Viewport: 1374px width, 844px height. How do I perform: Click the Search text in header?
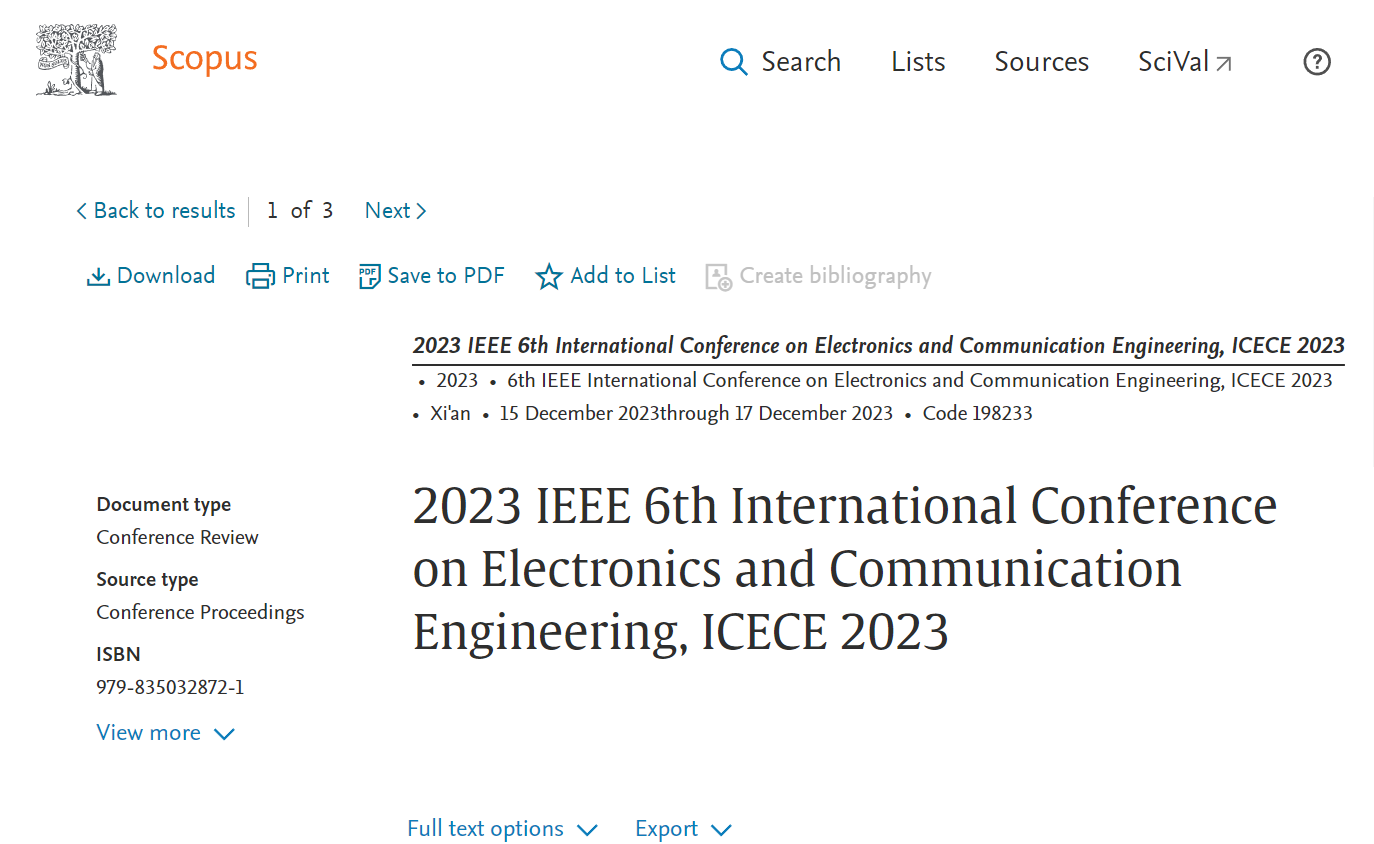[801, 62]
